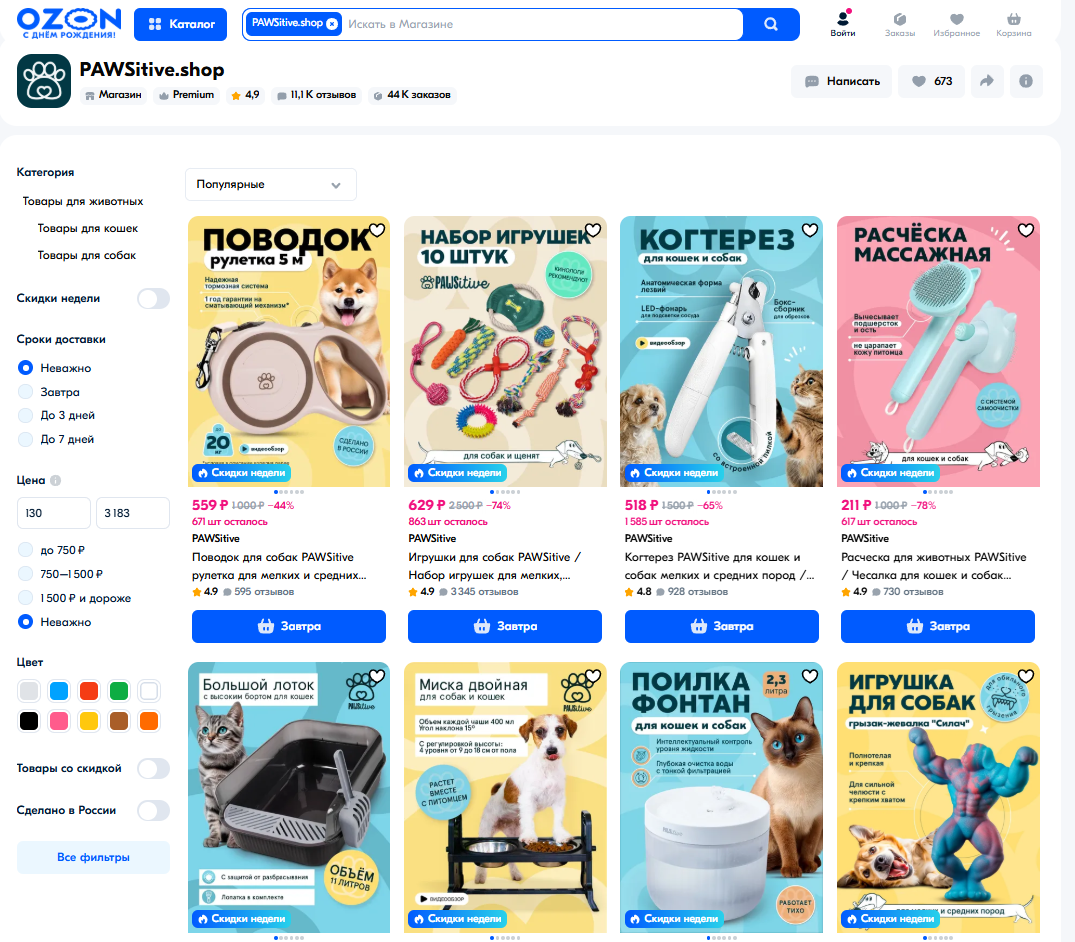Remove PAWSitive.shop search chip with X
This screenshot has height=942, width=1075.
[x=332, y=23]
